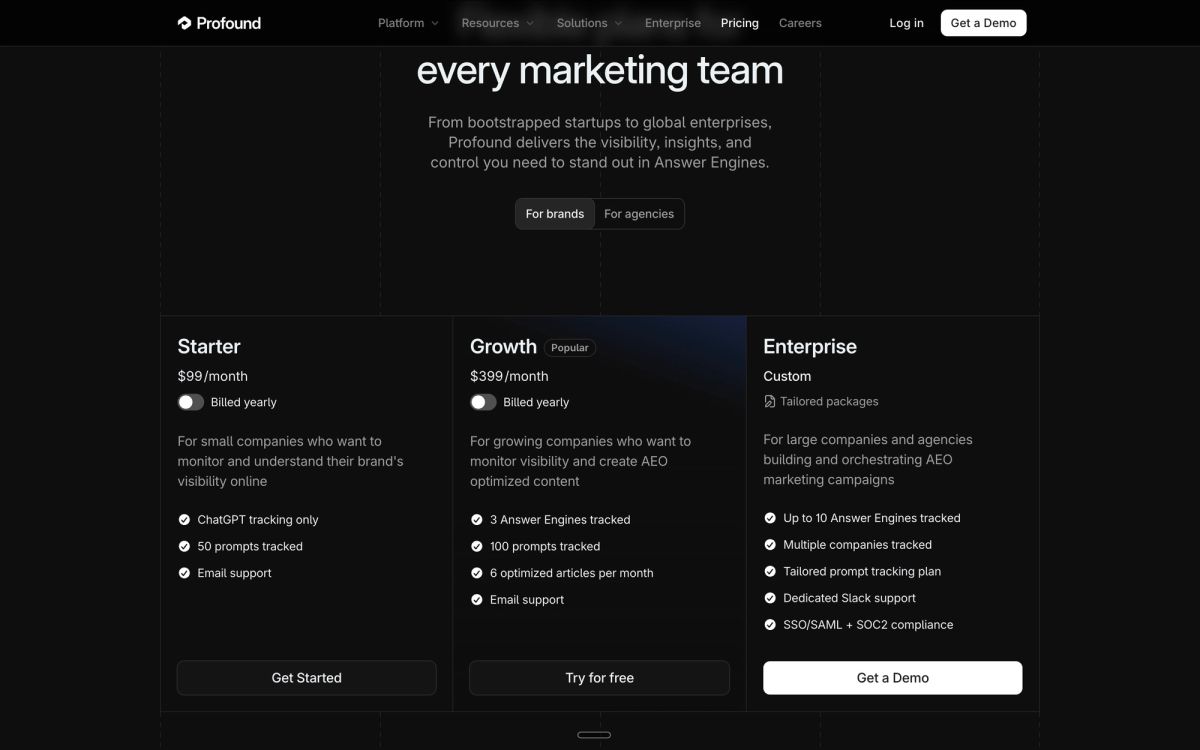Go to the Careers page
This screenshot has width=1200, height=750.
tap(800, 23)
